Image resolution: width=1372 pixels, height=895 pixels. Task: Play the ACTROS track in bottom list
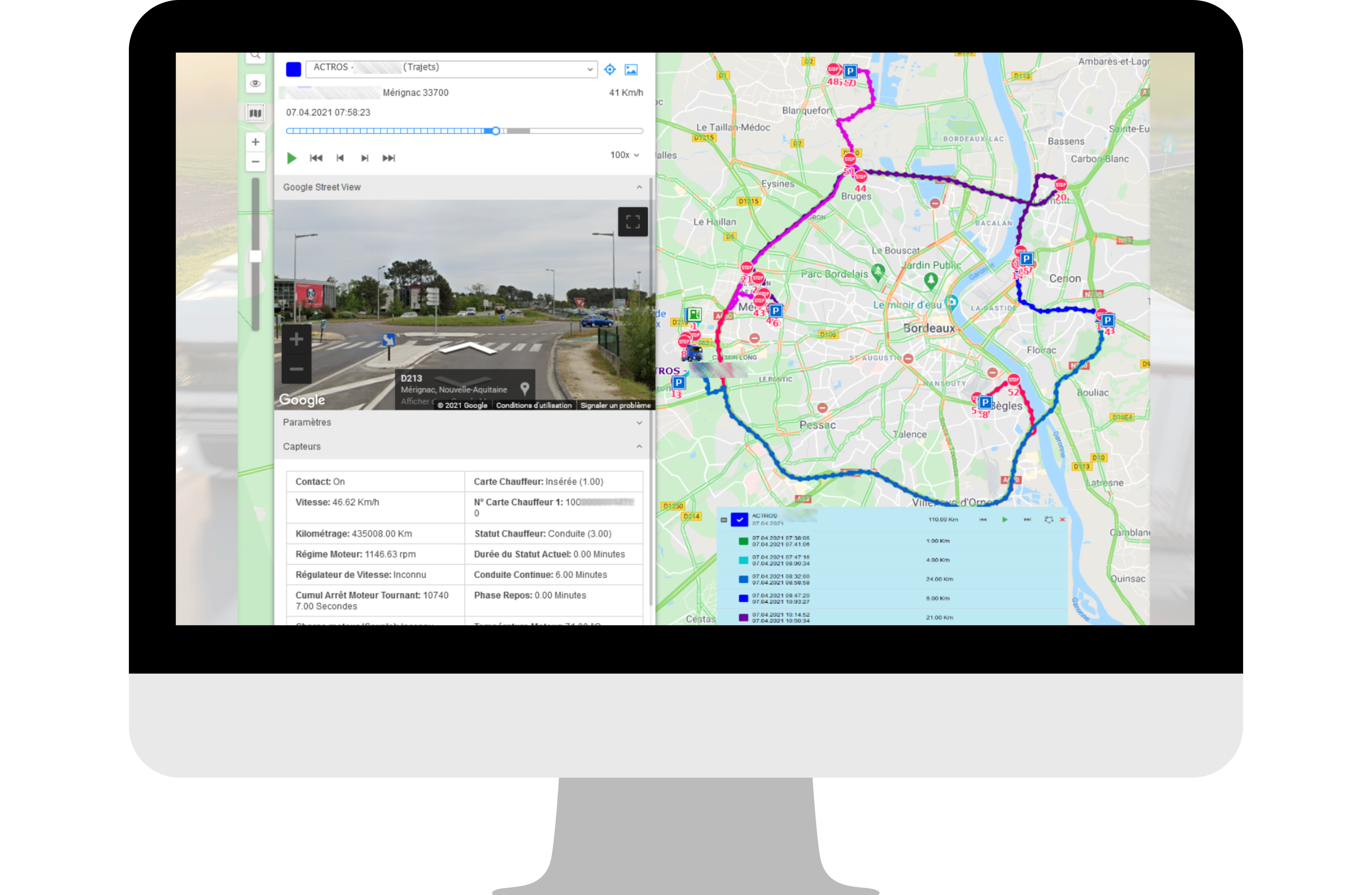1005,520
